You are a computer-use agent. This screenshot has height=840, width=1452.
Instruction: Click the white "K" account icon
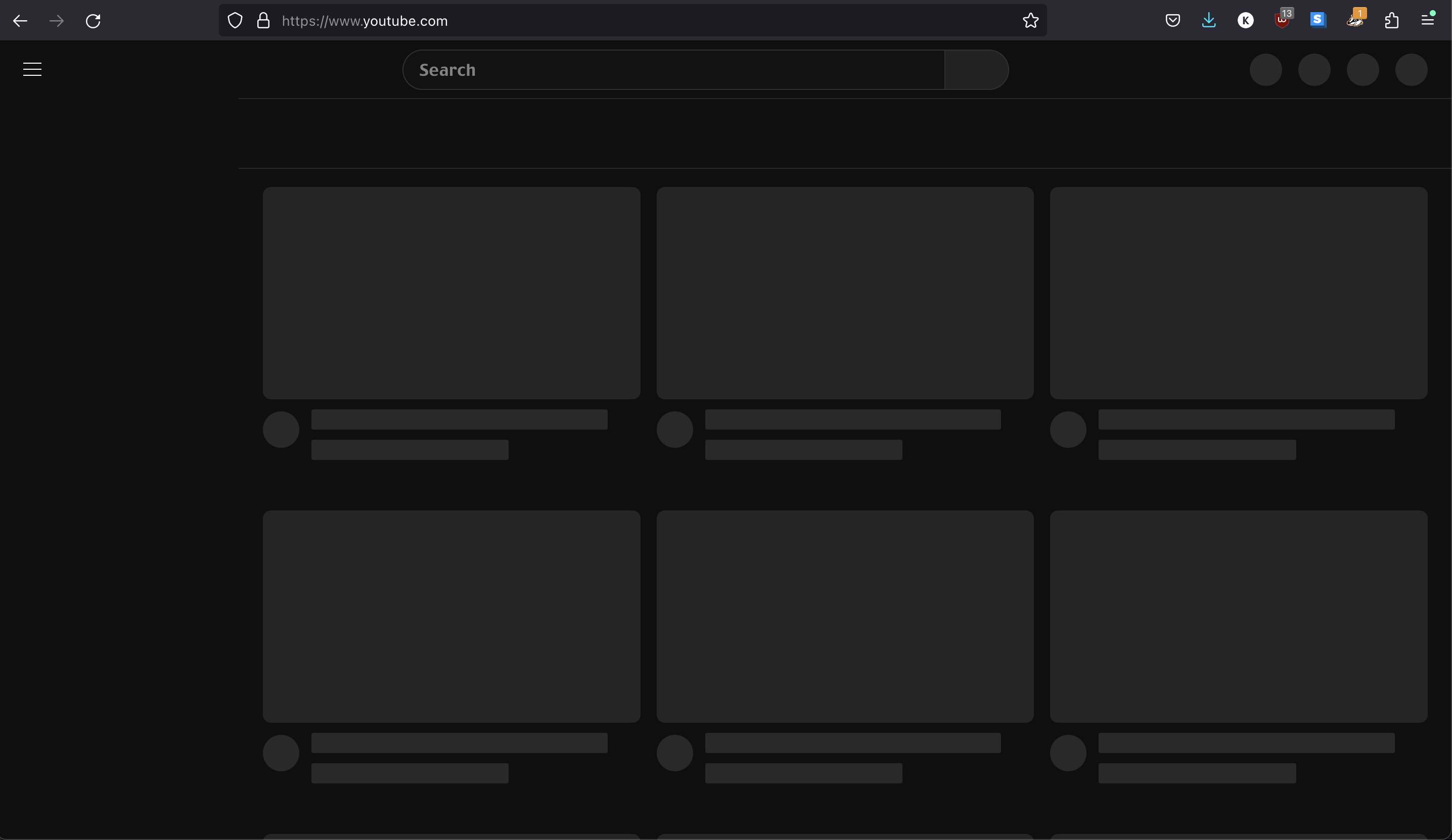click(1245, 20)
